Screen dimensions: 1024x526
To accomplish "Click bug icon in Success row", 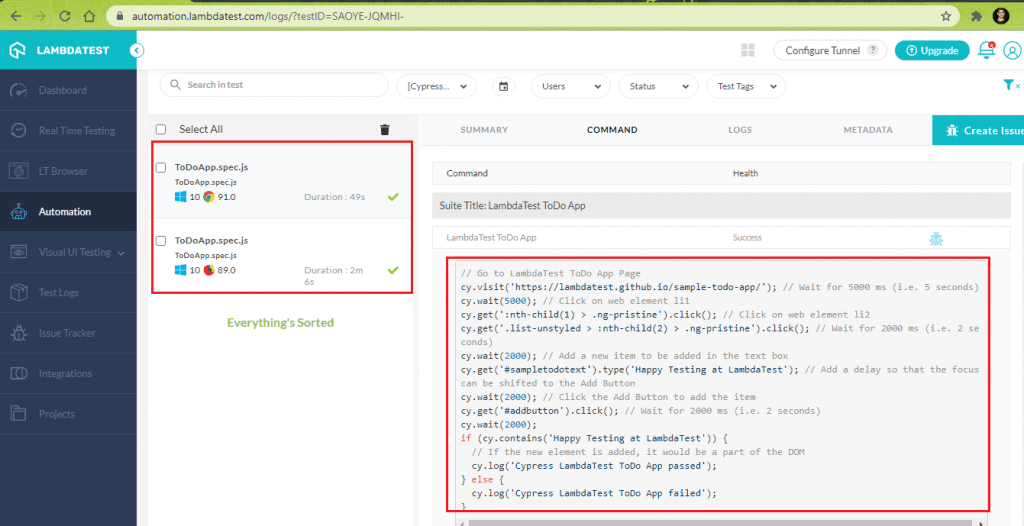I will [935, 238].
